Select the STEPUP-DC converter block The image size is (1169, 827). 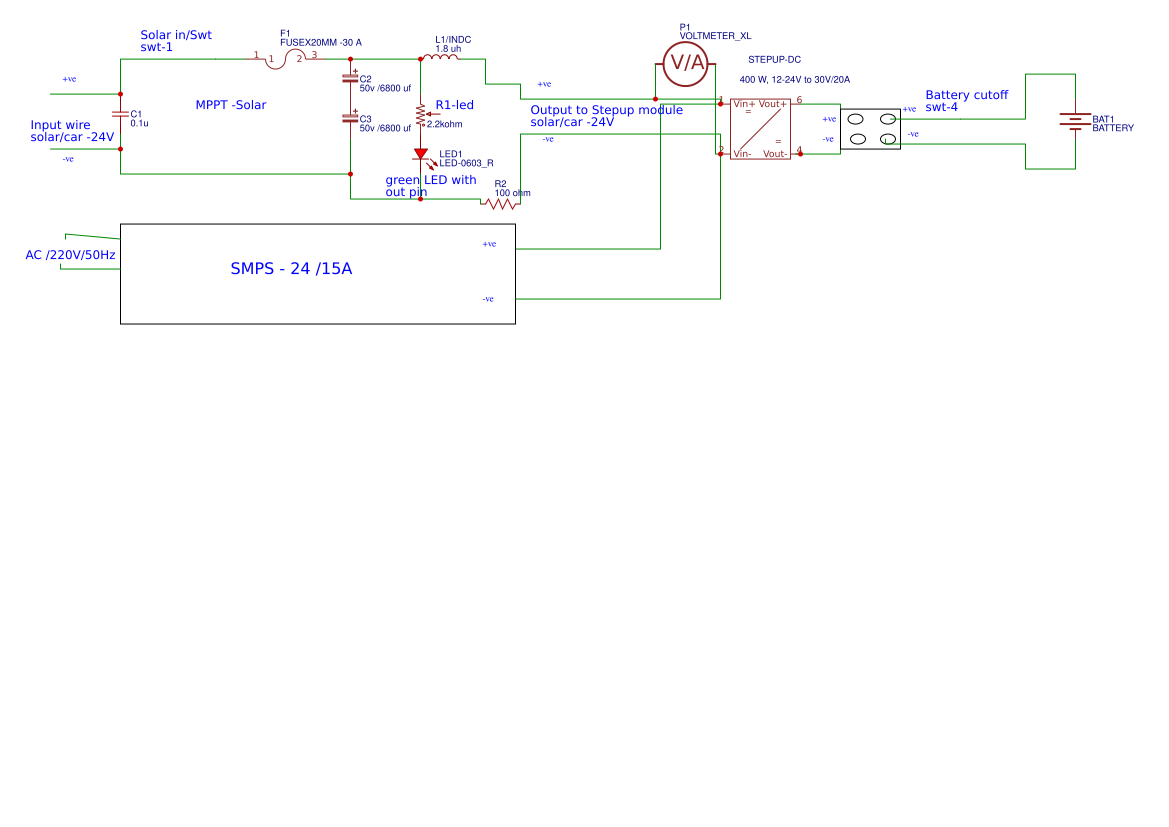click(760, 129)
